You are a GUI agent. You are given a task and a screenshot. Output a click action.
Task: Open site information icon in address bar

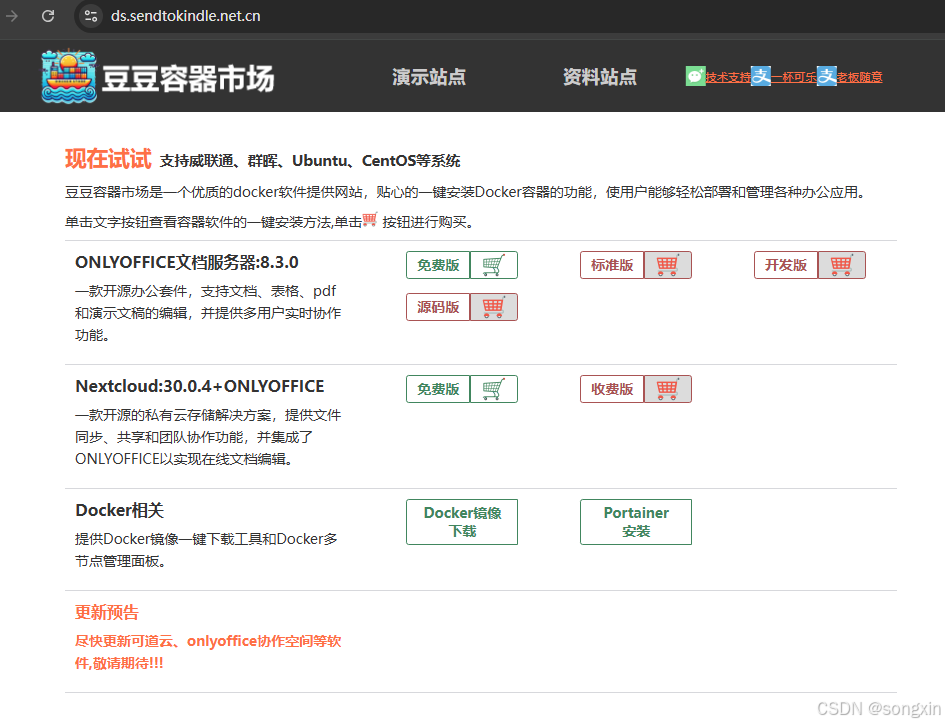coord(91,16)
